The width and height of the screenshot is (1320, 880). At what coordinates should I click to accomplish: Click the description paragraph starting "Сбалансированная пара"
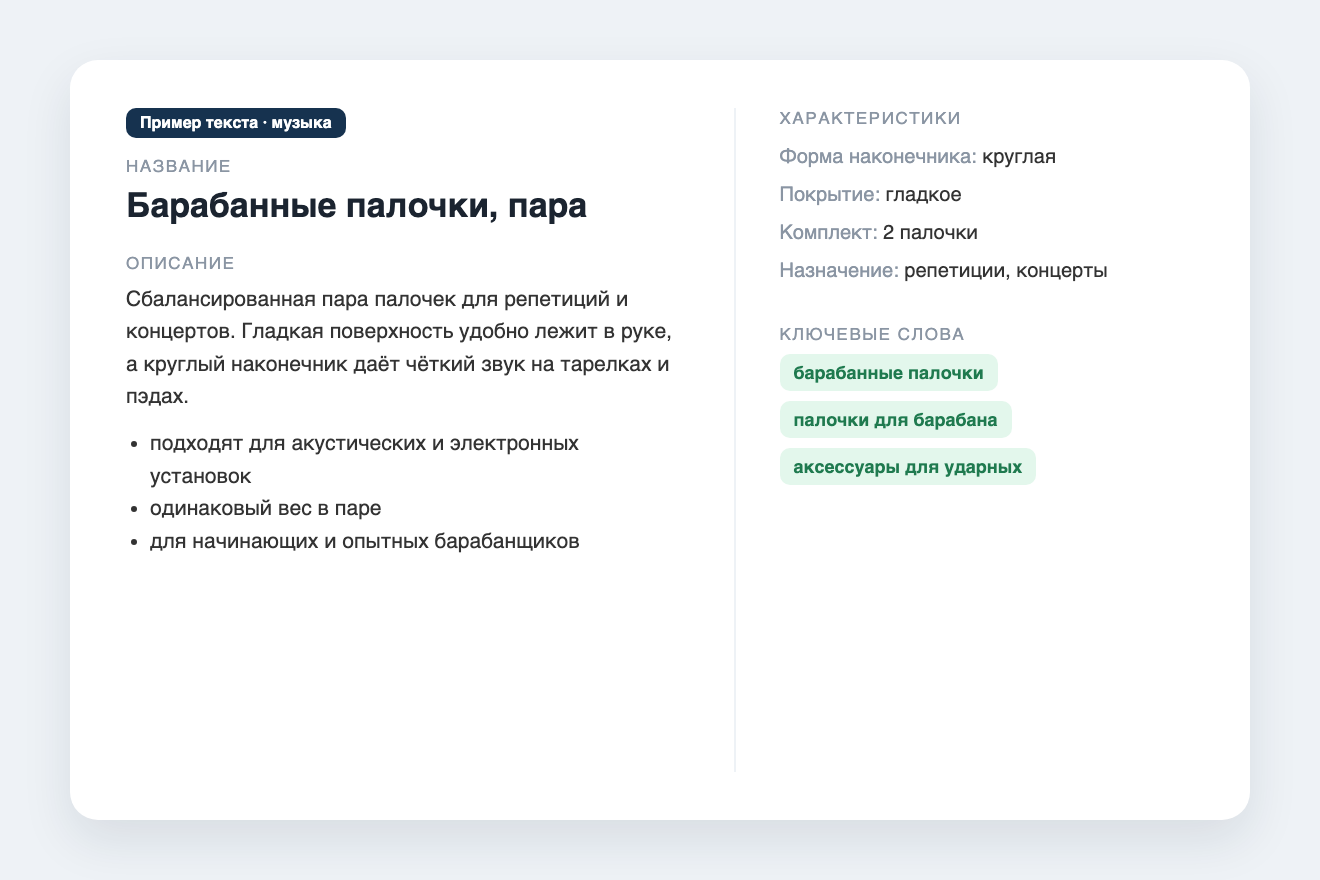pos(399,348)
